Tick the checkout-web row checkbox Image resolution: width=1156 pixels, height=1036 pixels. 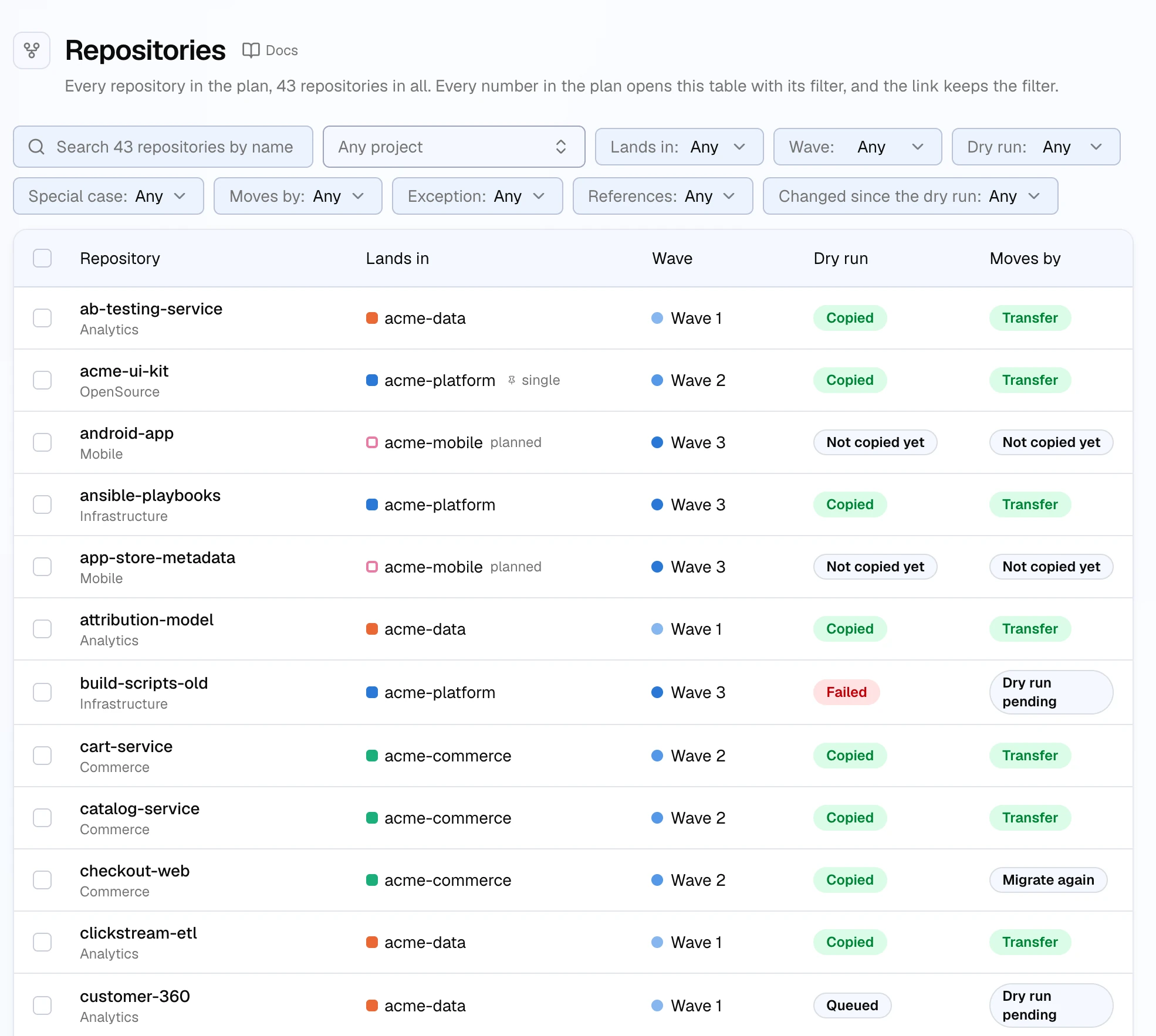tap(42, 880)
